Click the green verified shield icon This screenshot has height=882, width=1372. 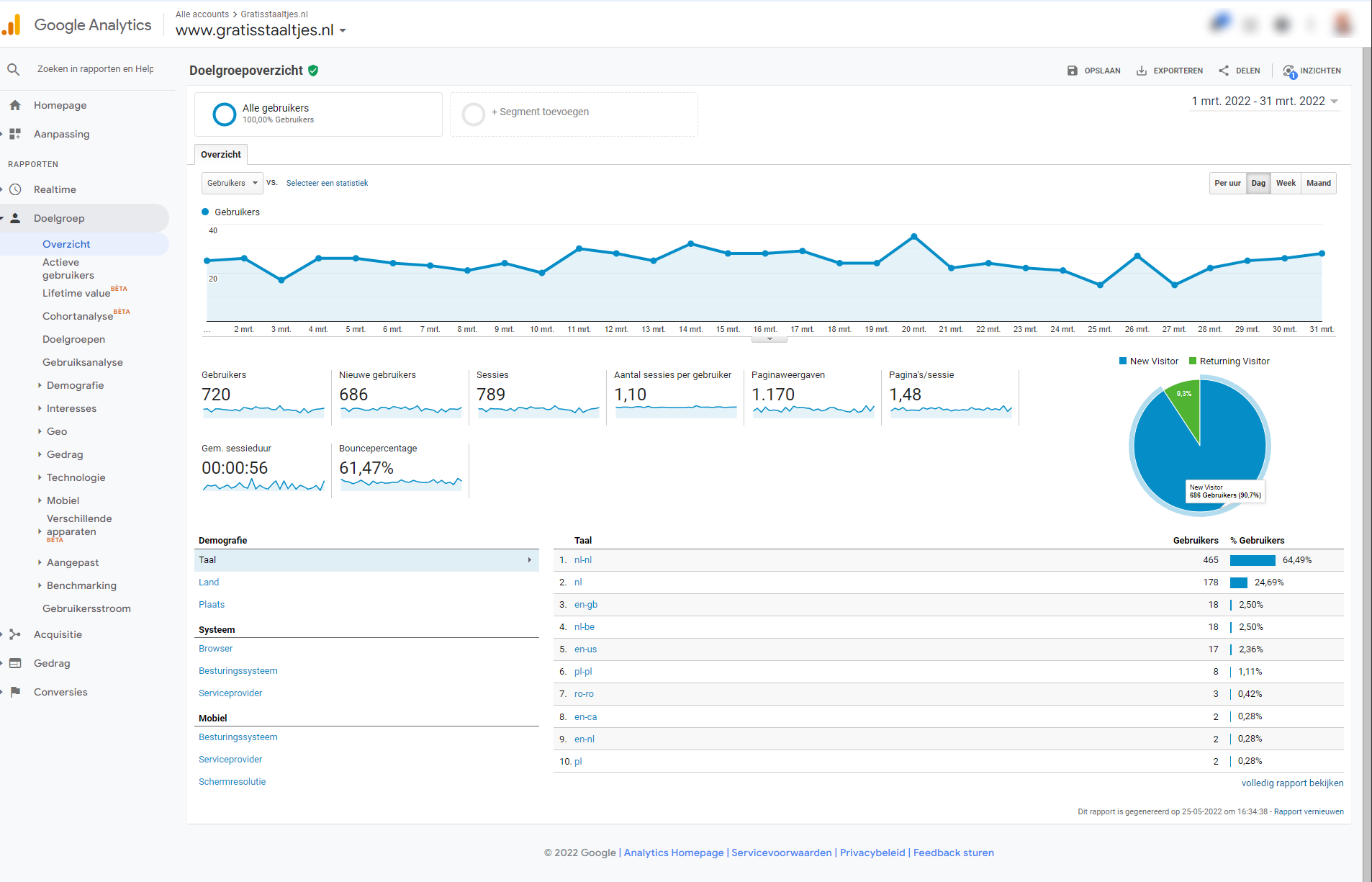point(313,71)
